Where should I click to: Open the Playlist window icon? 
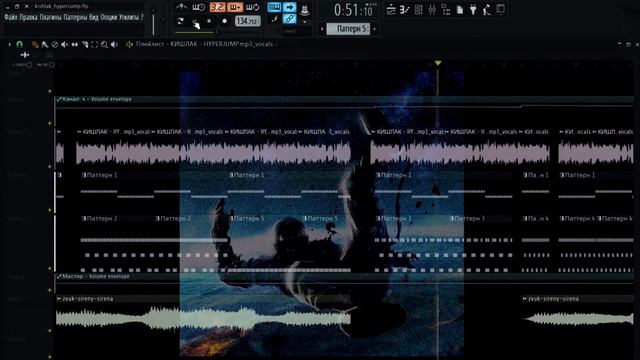pyautogui.click(x=391, y=10)
